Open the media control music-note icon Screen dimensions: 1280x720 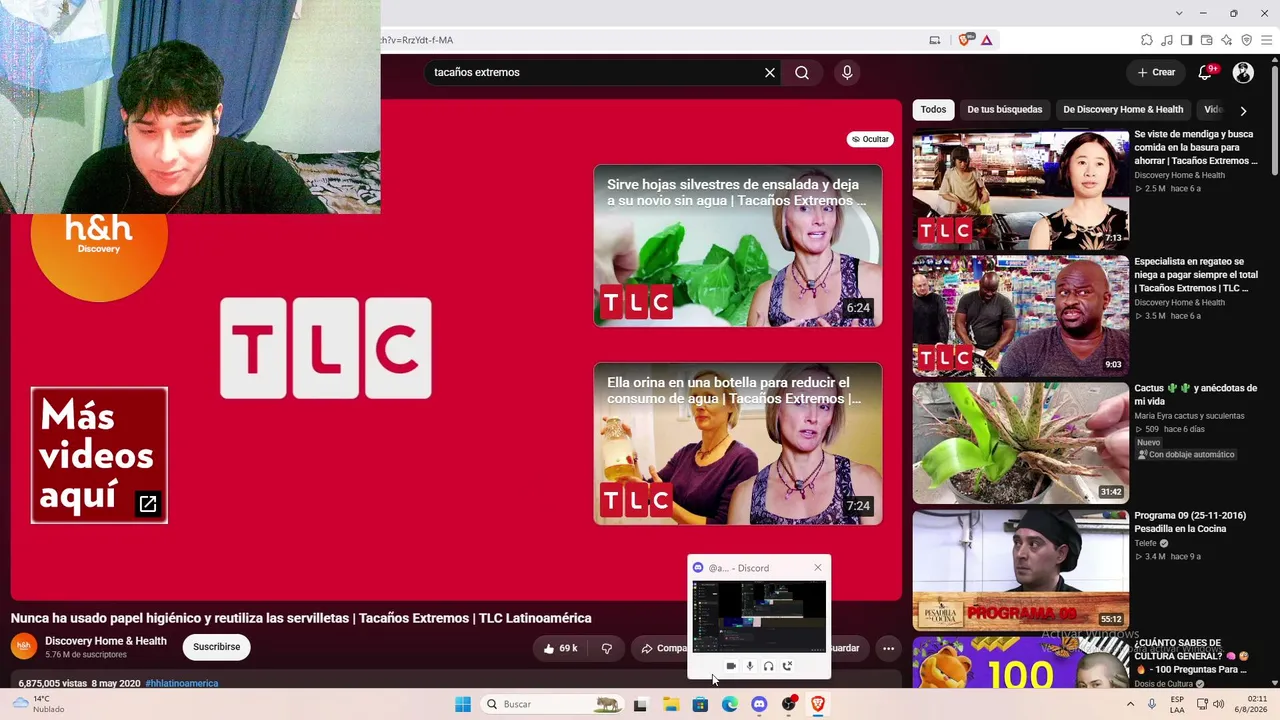pos(1167,40)
